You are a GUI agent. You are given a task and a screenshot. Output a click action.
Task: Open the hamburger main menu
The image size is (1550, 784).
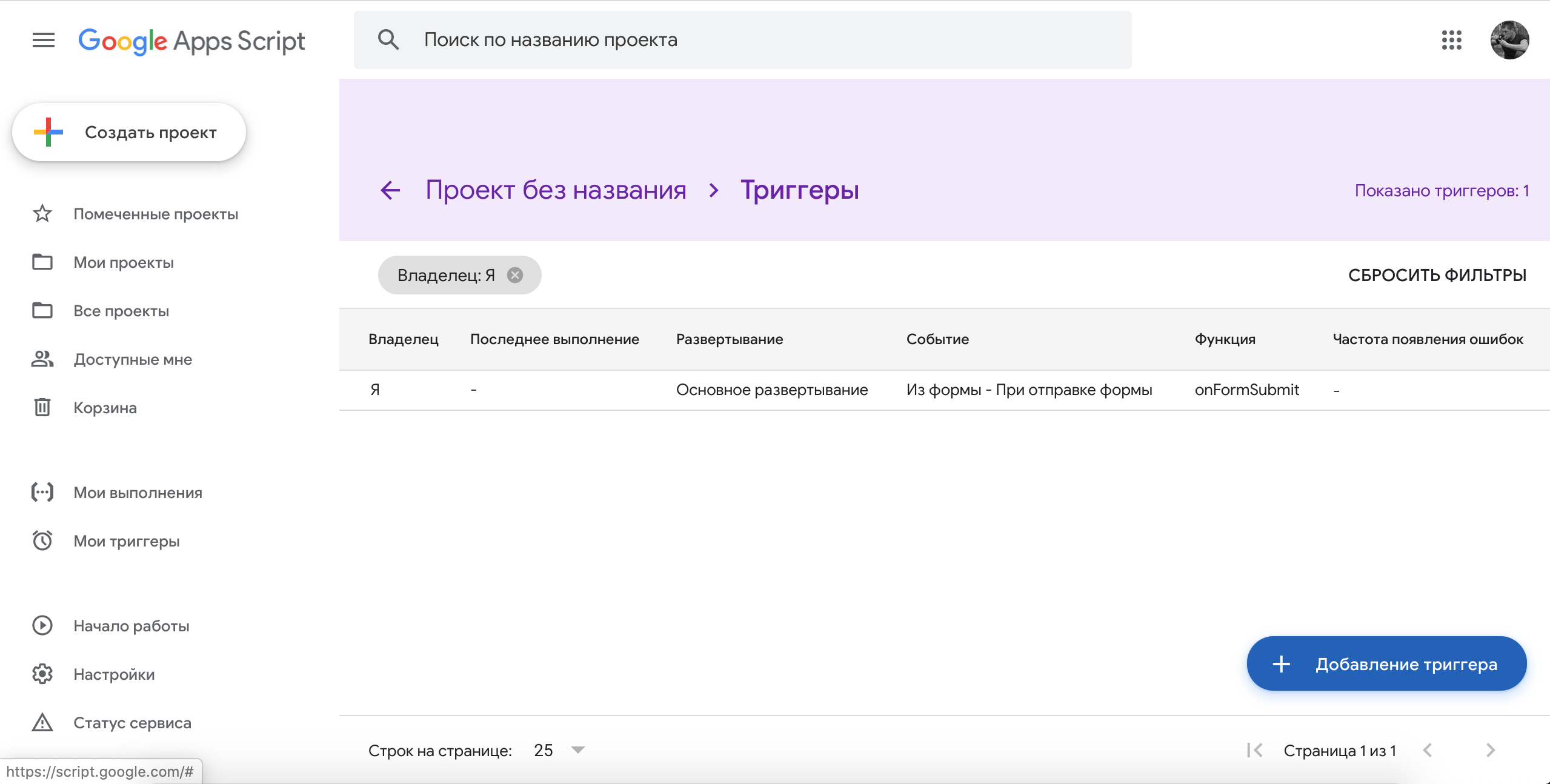coord(43,41)
